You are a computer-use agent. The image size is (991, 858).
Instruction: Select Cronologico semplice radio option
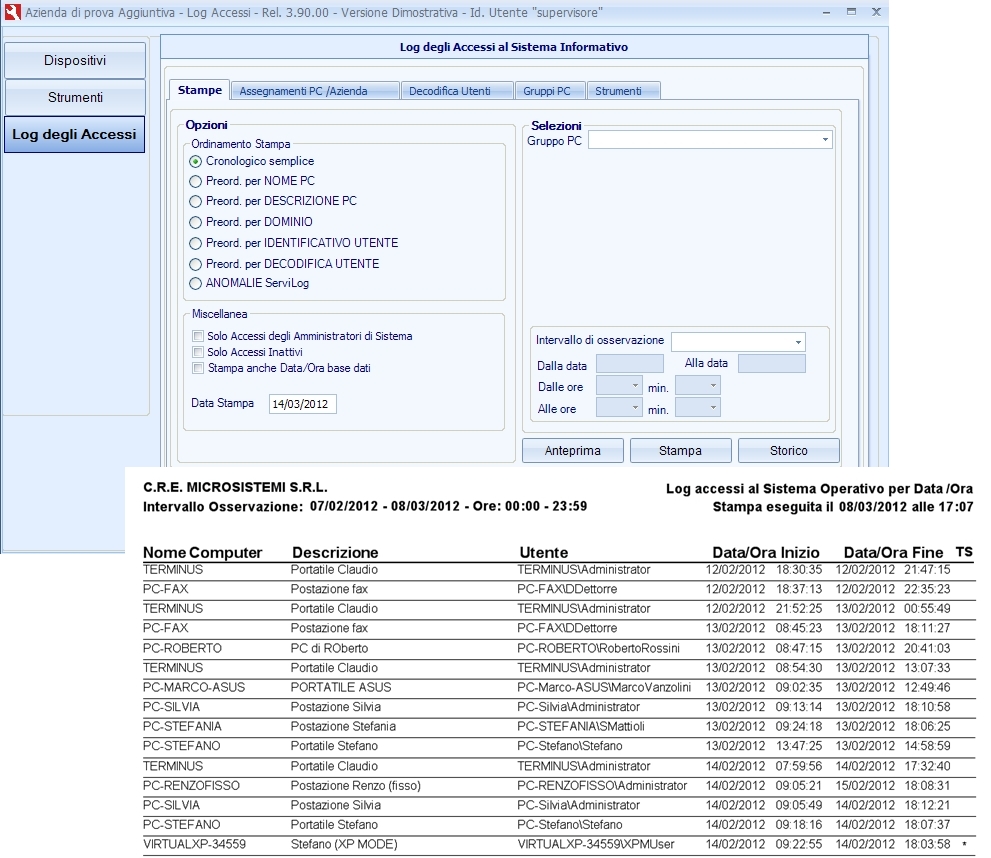pyautogui.click(x=196, y=161)
